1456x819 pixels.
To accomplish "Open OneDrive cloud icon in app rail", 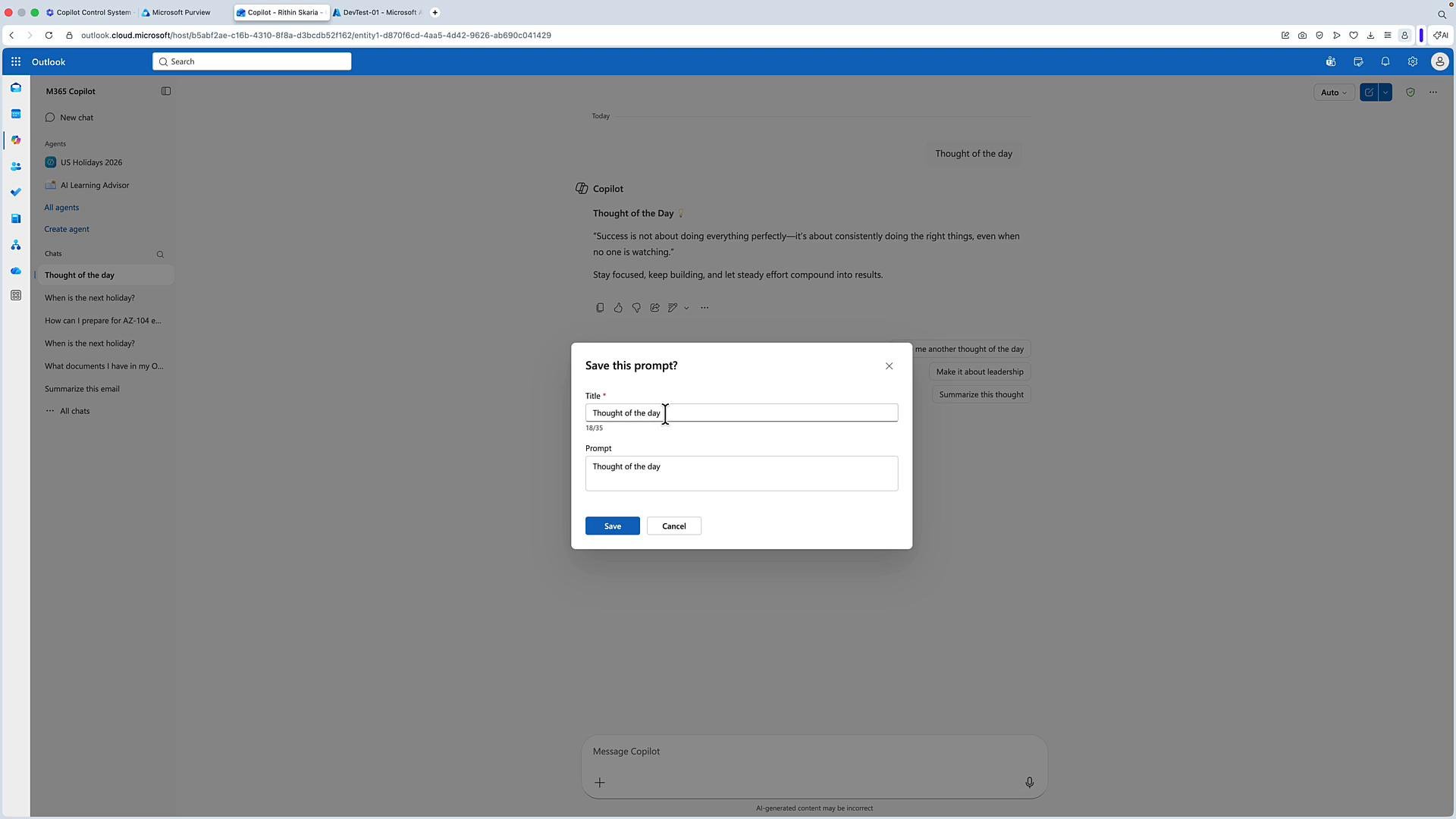I will (x=16, y=271).
